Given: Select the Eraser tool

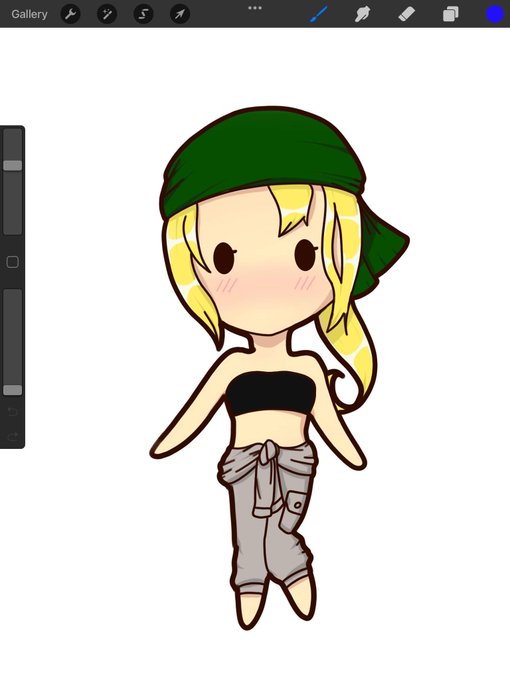Looking at the screenshot, I should (406, 14).
